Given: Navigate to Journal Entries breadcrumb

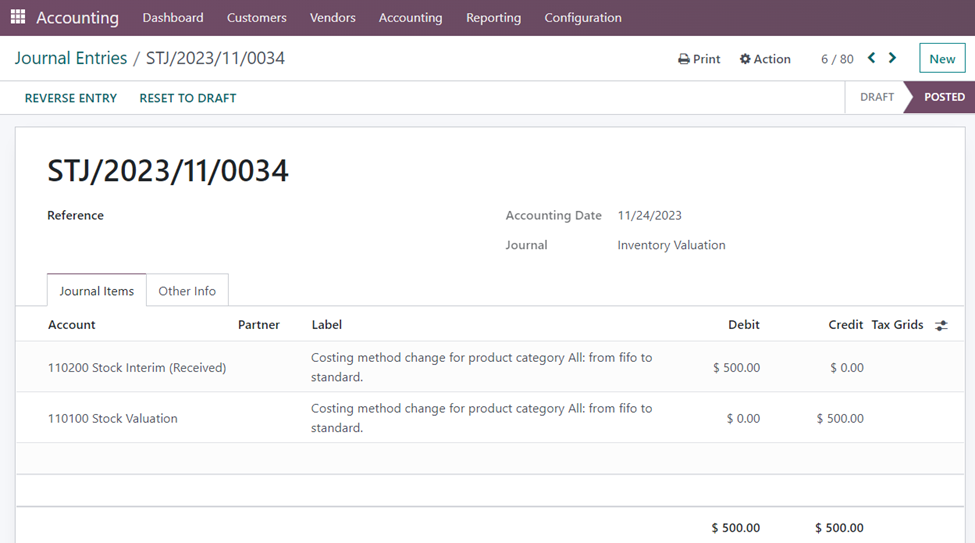Looking at the screenshot, I should pyautogui.click(x=71, y=58).
